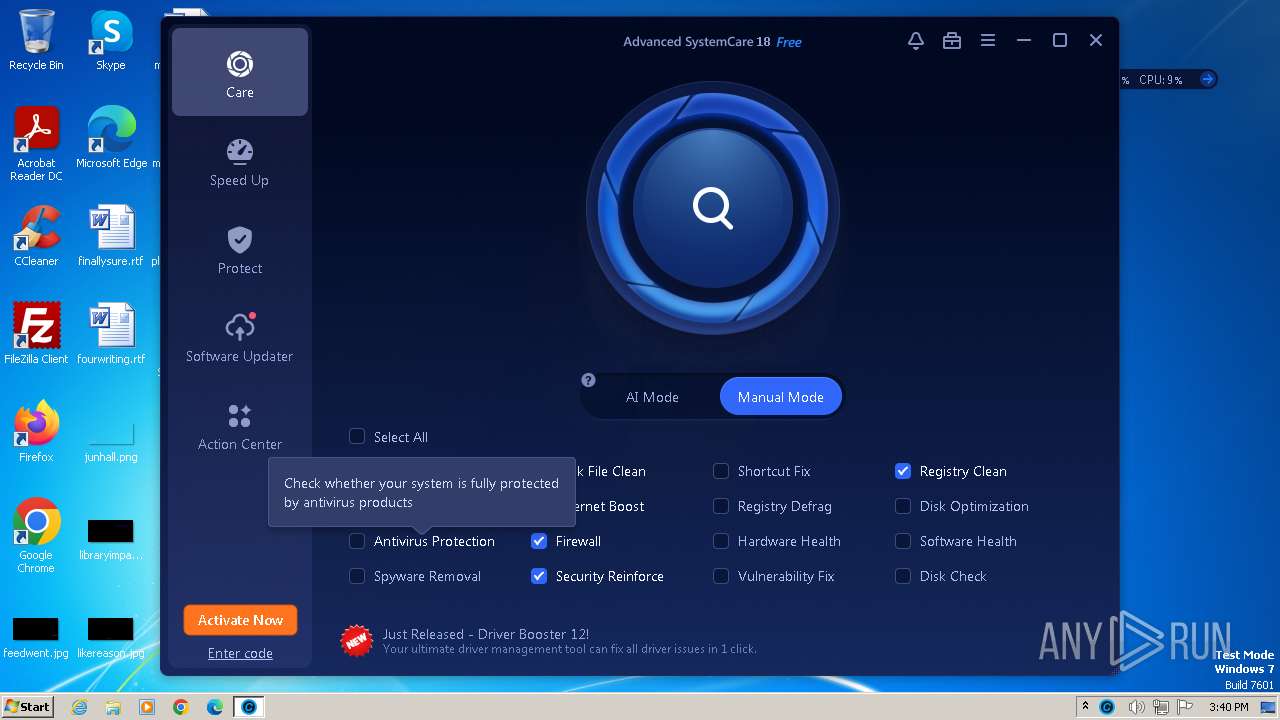1280x720 pixels.
Task: Start scan with the magnifier button
Action: point(713,209)
